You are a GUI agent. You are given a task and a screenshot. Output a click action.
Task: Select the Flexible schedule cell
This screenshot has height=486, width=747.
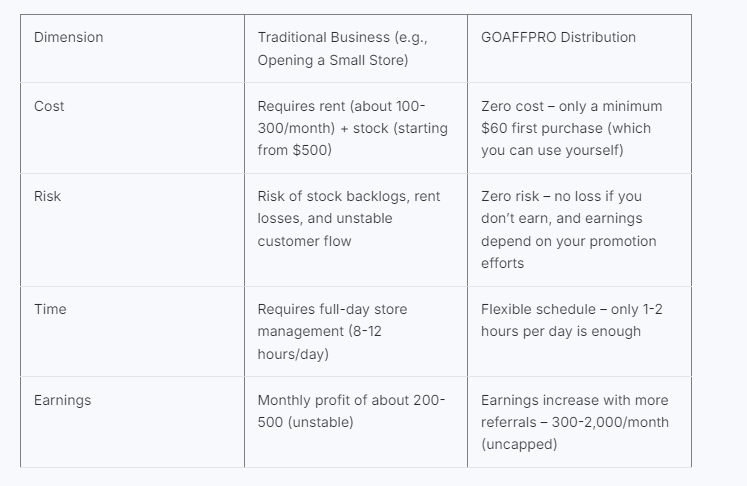click(571, 320)
